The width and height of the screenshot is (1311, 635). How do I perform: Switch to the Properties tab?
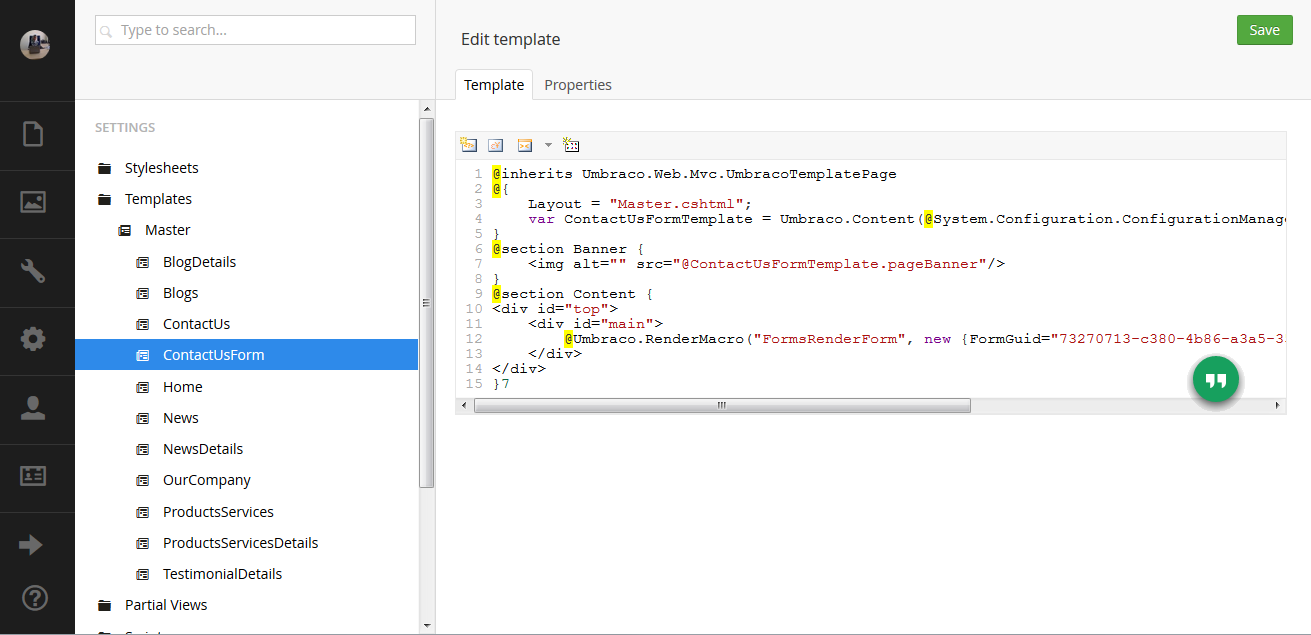(x=578, y=85)
